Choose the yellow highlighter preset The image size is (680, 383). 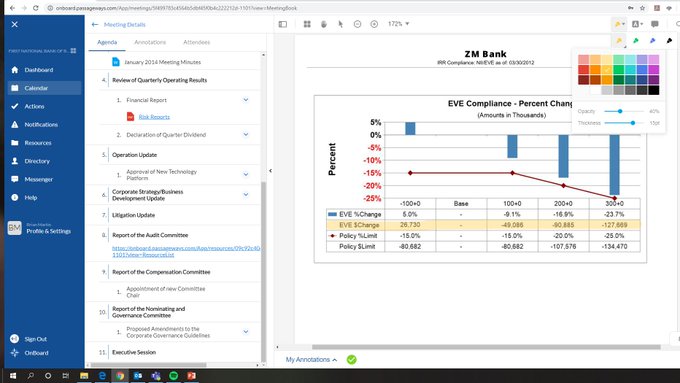coord(619,41)
